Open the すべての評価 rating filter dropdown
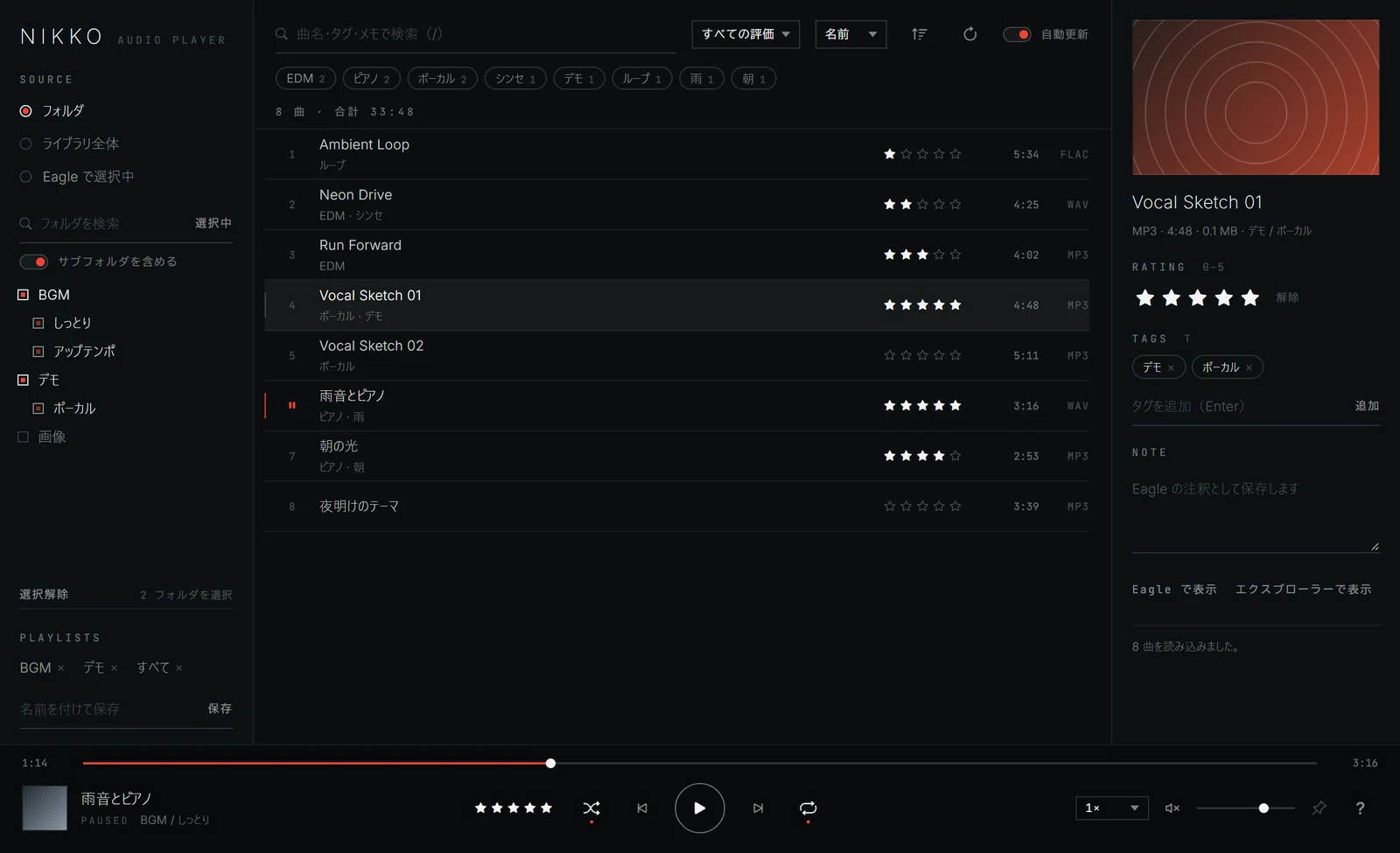Viewport: 1400px width, 853px height. (x=745, y=34)
